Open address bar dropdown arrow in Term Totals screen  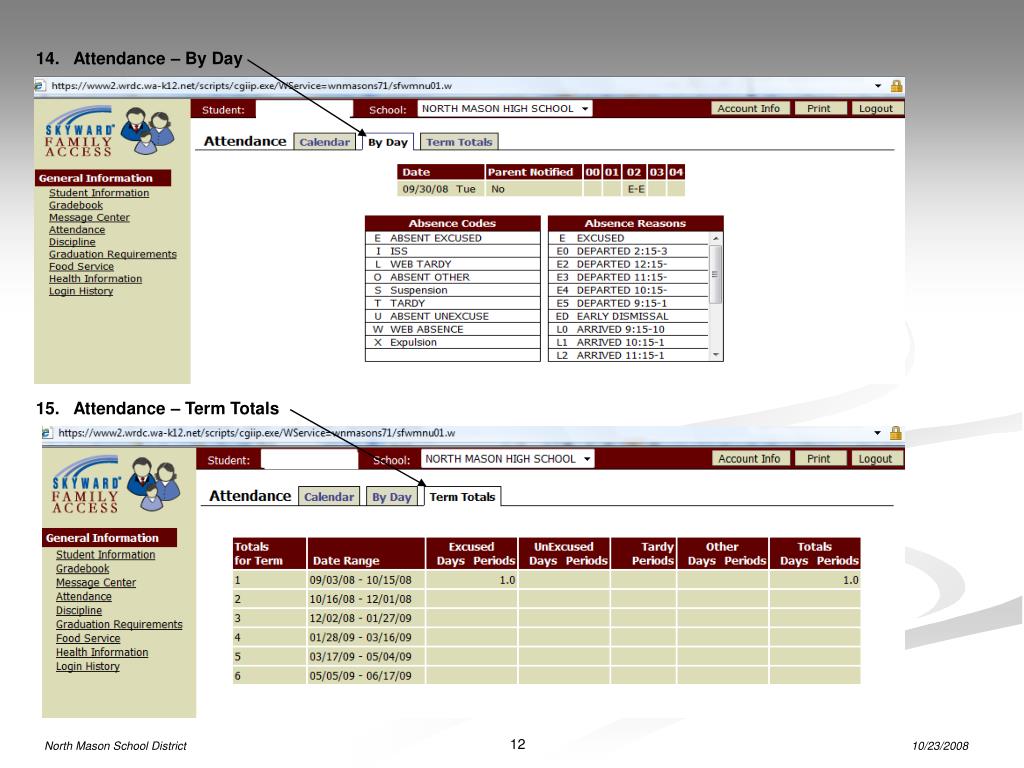877,433
